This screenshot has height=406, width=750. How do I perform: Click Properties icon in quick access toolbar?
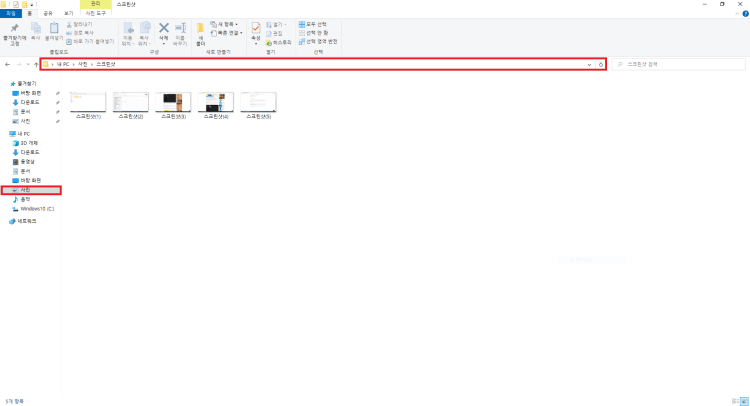coord(16,4)
